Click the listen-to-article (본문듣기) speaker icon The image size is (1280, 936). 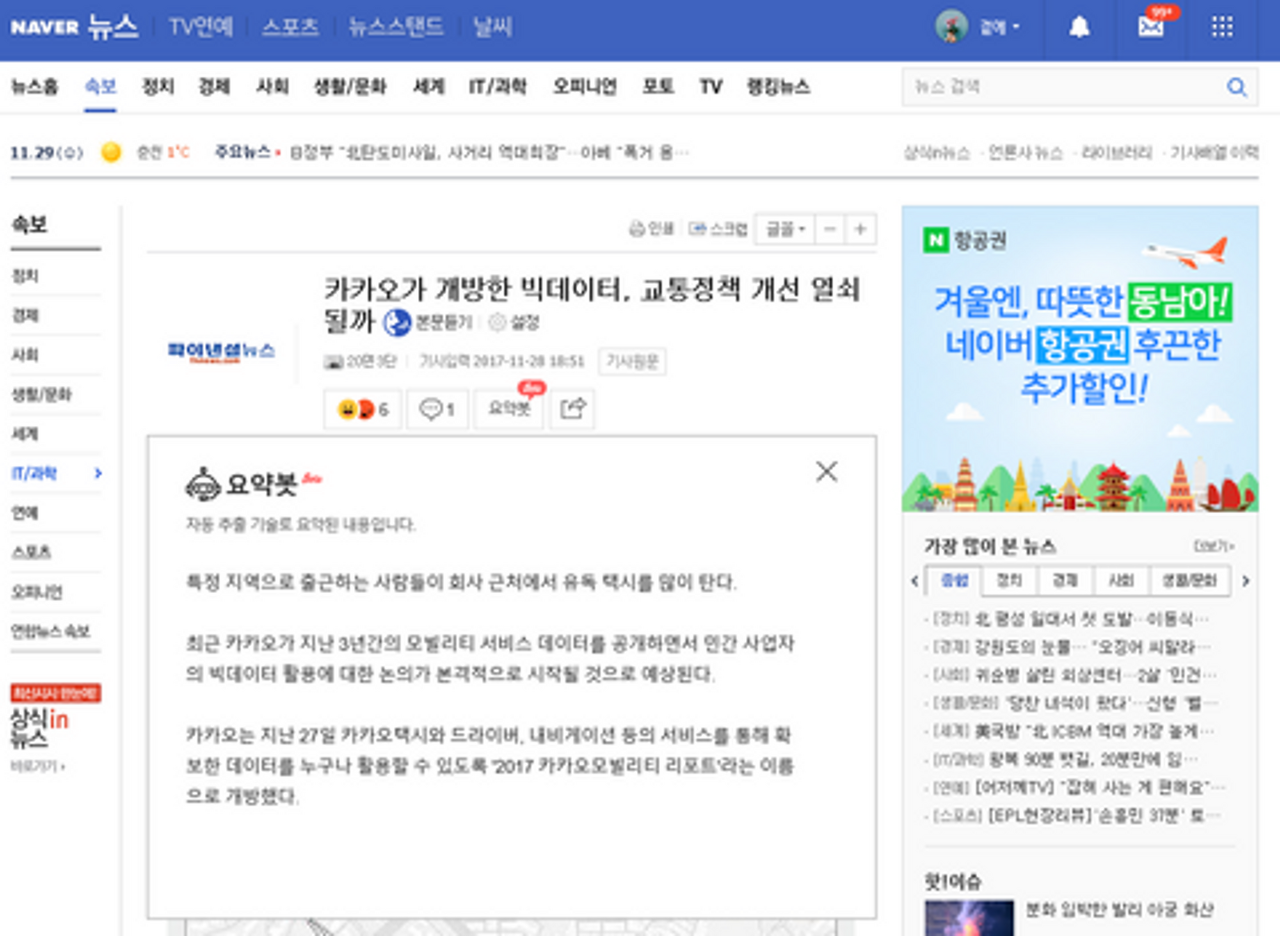coord(397,322)
